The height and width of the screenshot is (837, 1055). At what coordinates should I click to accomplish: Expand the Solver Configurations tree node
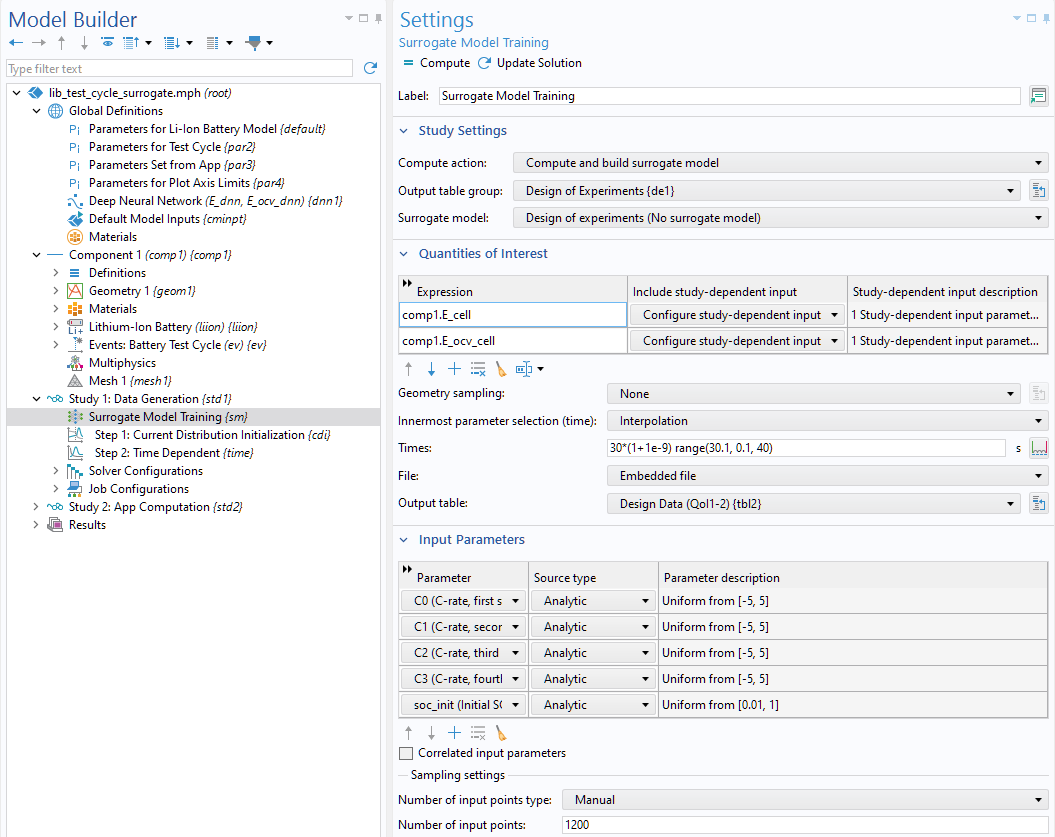[x=56, y=471]
